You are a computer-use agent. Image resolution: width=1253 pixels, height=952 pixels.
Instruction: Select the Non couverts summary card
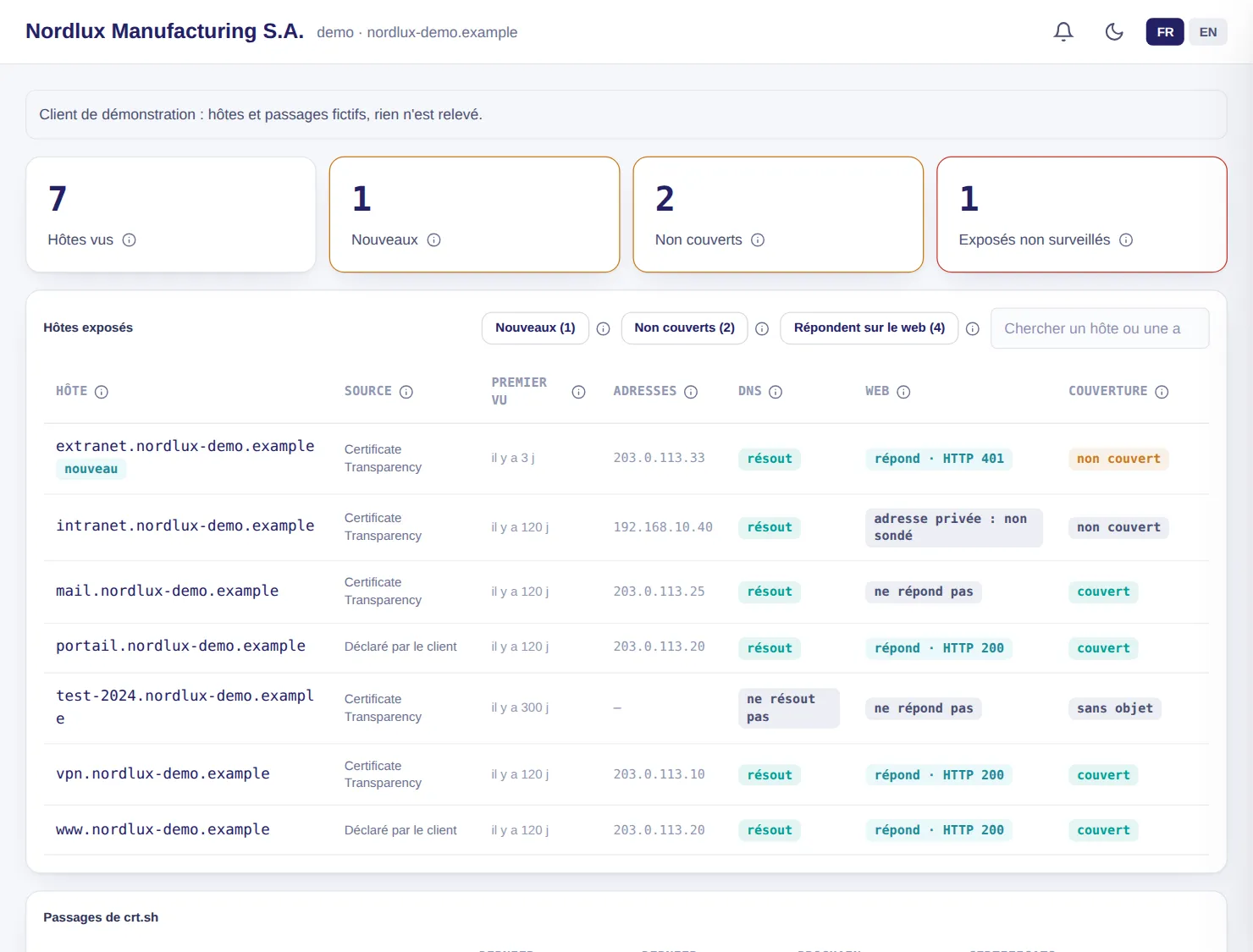click(x=778, y=214)
